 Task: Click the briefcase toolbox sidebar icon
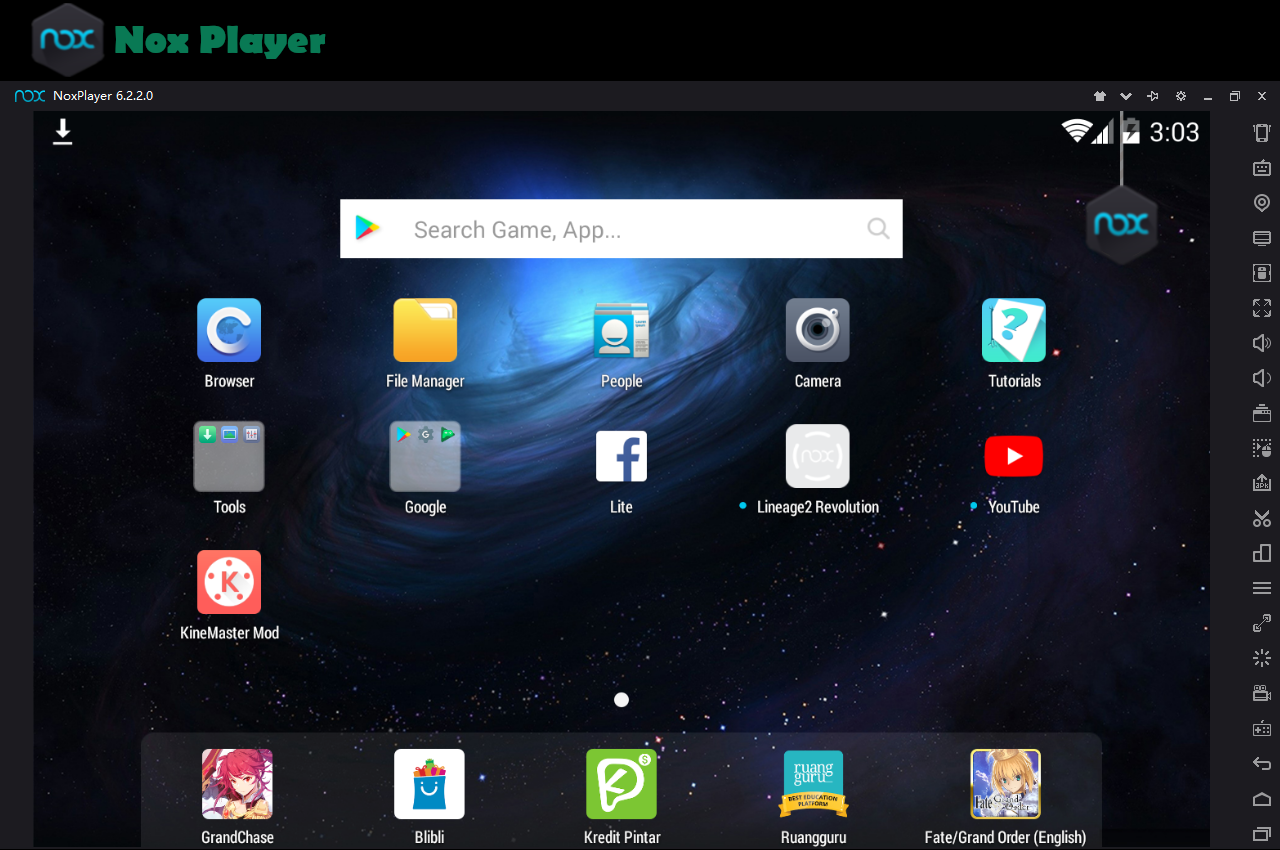coord(1262,413)
